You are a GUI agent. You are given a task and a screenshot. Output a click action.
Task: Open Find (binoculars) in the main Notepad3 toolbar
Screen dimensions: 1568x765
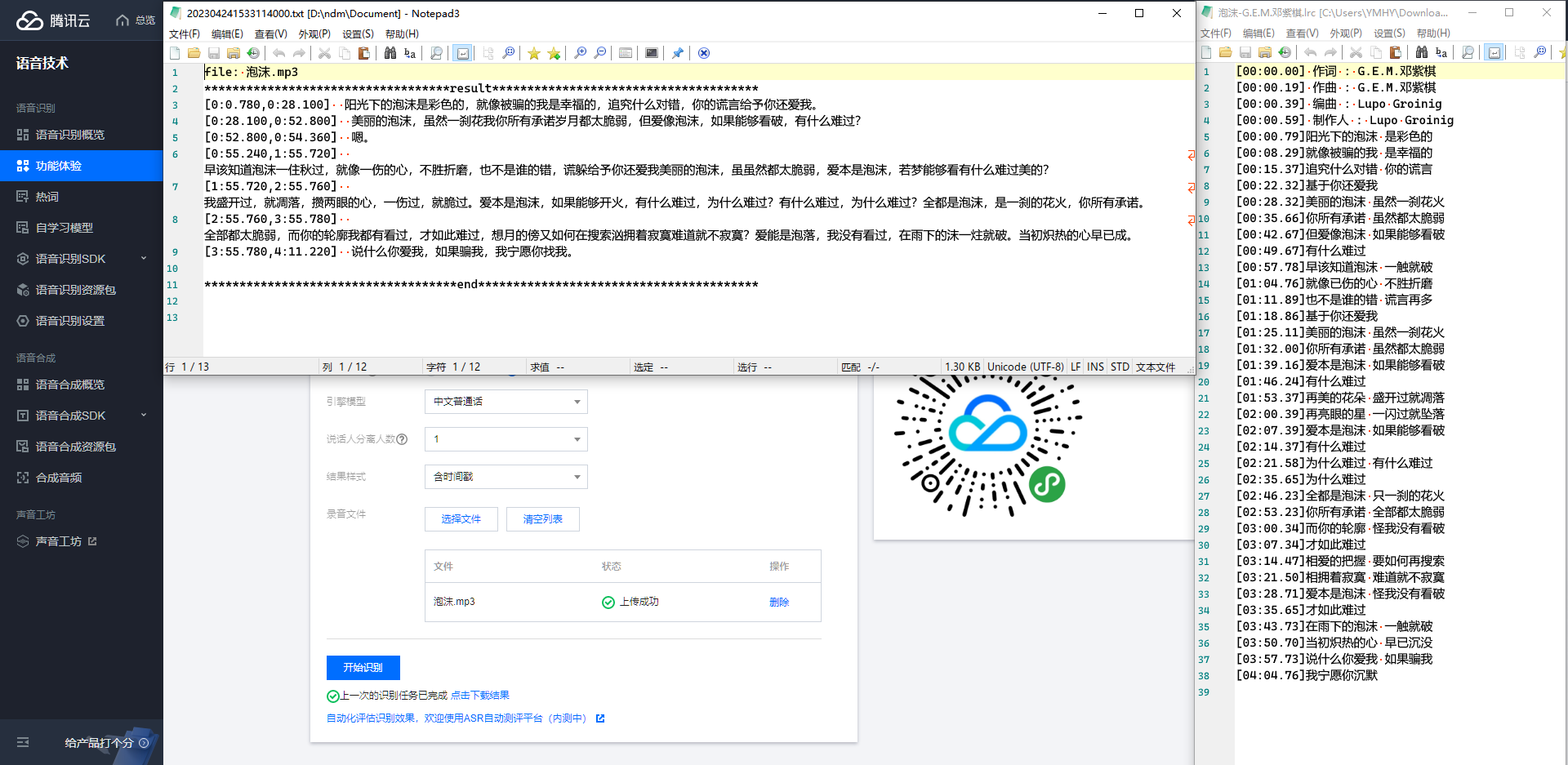click(390, 53)
